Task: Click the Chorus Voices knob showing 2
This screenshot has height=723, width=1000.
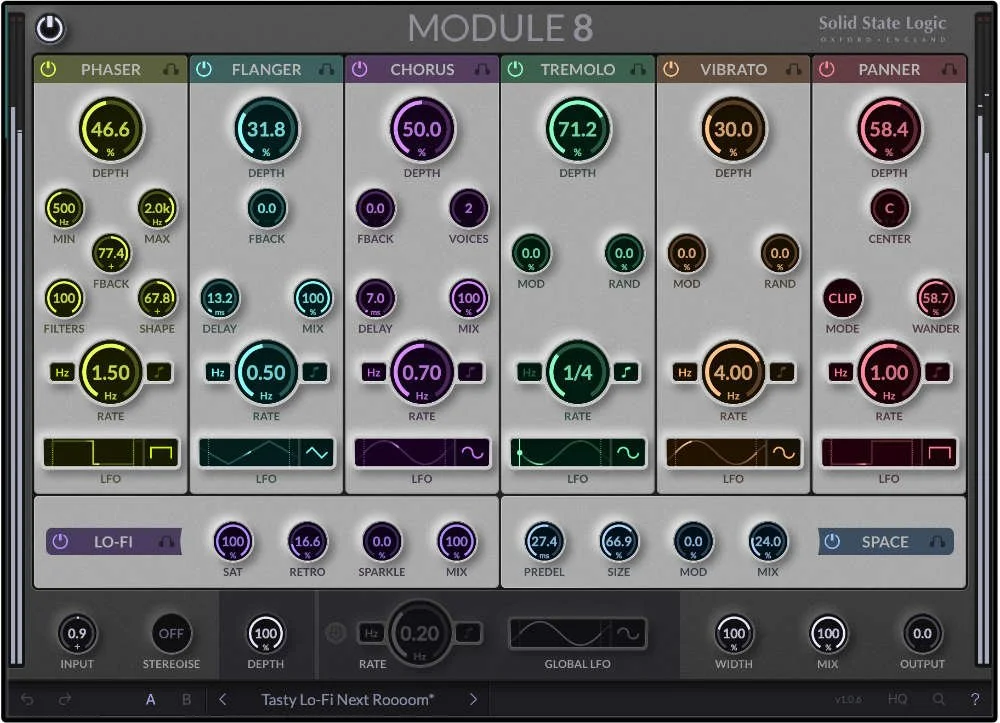Action: pyautogui.click(x=469, y=208)
